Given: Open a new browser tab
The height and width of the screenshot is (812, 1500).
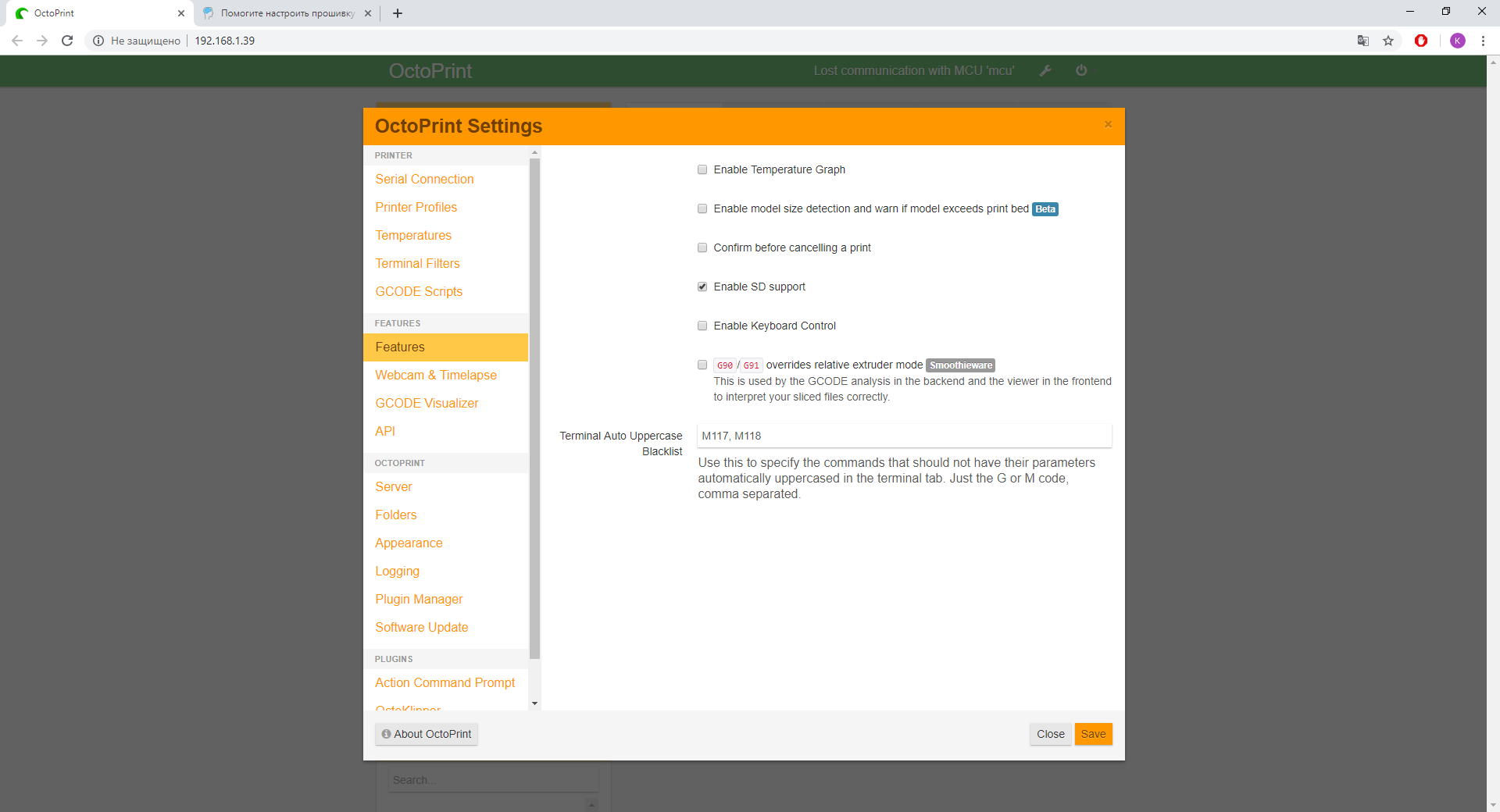Looking at the screenshot, I should [x=398, y=13].
